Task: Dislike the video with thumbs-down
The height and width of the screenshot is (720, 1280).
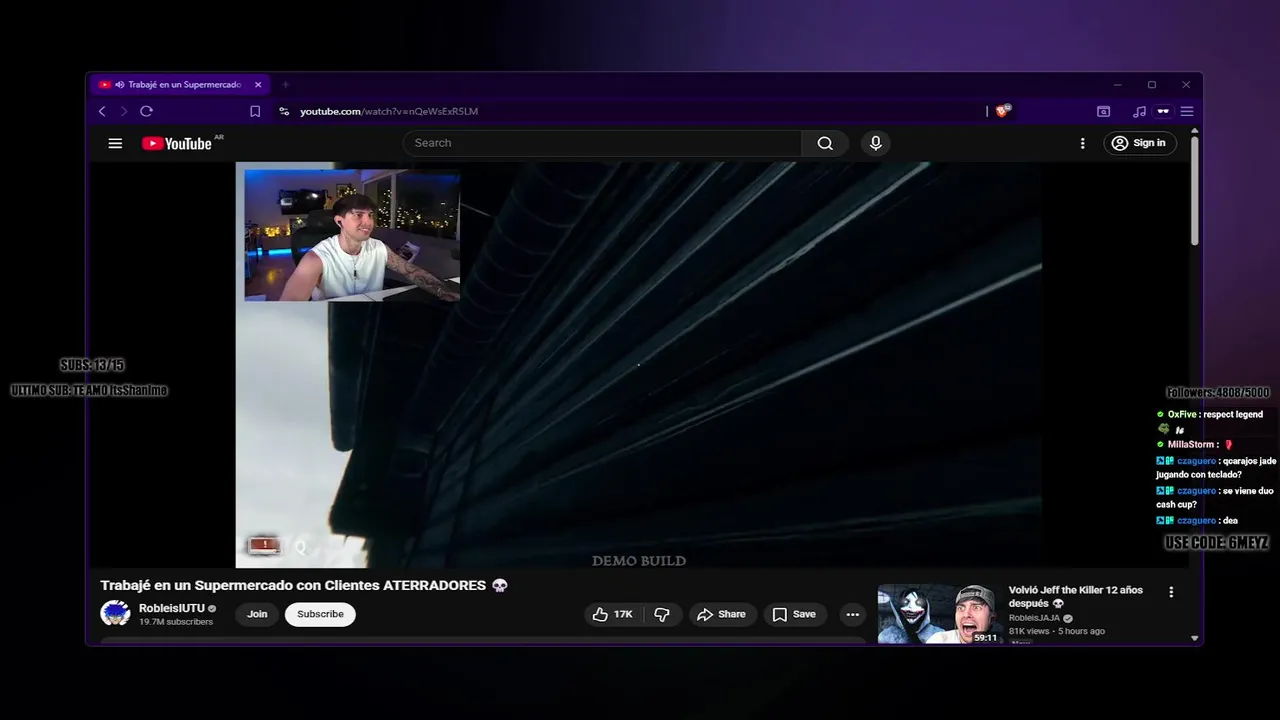Action: pos(662,614)
